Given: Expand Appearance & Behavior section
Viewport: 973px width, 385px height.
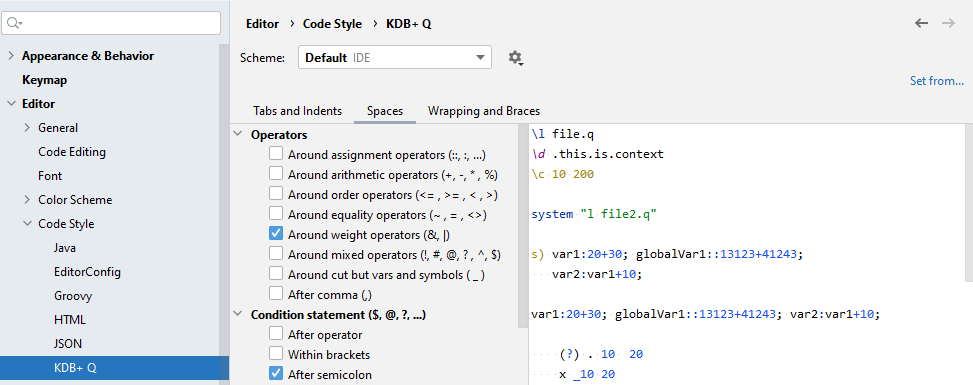Looking at the screenshot, I should coord(11,56).
